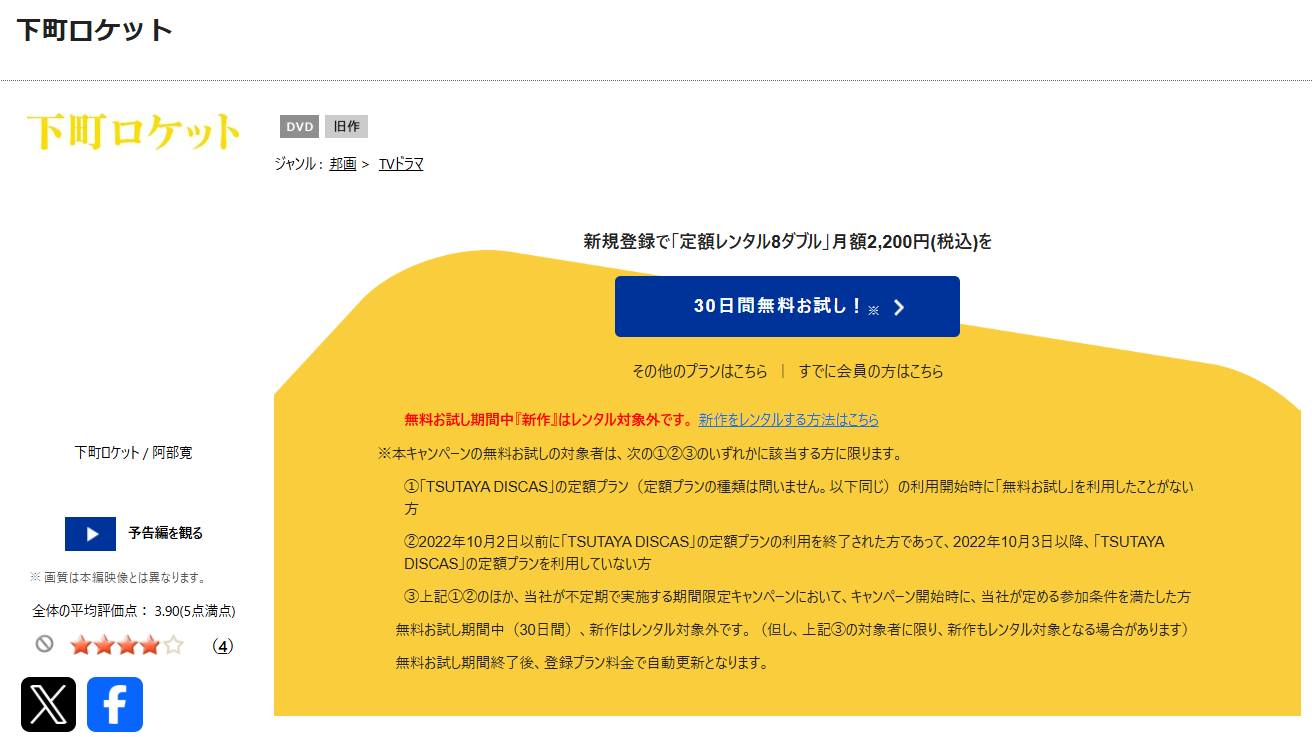The height and width of the screenshot is (737, 1312).
Task: Share on X via the X icon
Action: pos(48,704)
